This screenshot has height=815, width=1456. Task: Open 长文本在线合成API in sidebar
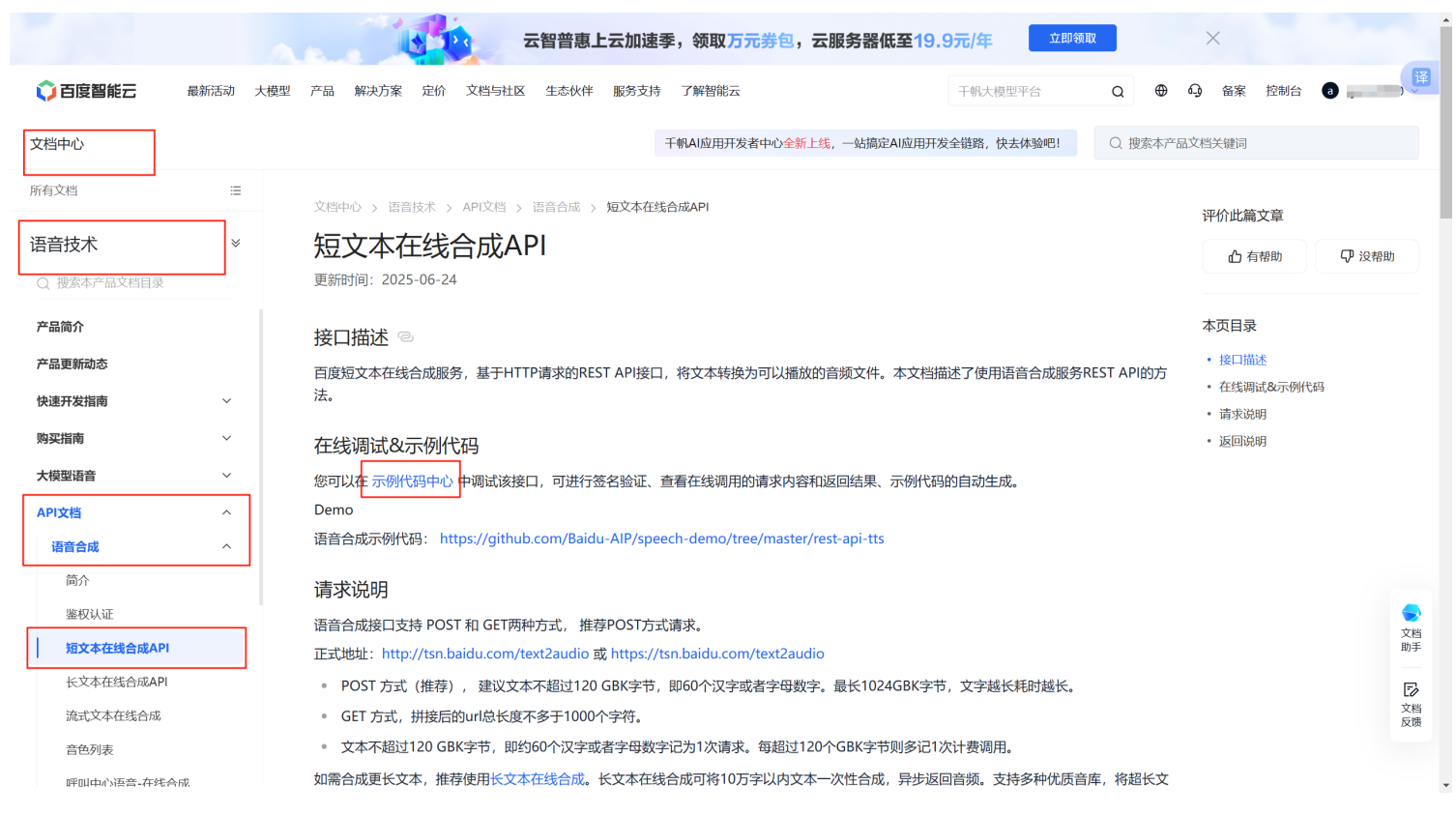[x=116, y=682]
